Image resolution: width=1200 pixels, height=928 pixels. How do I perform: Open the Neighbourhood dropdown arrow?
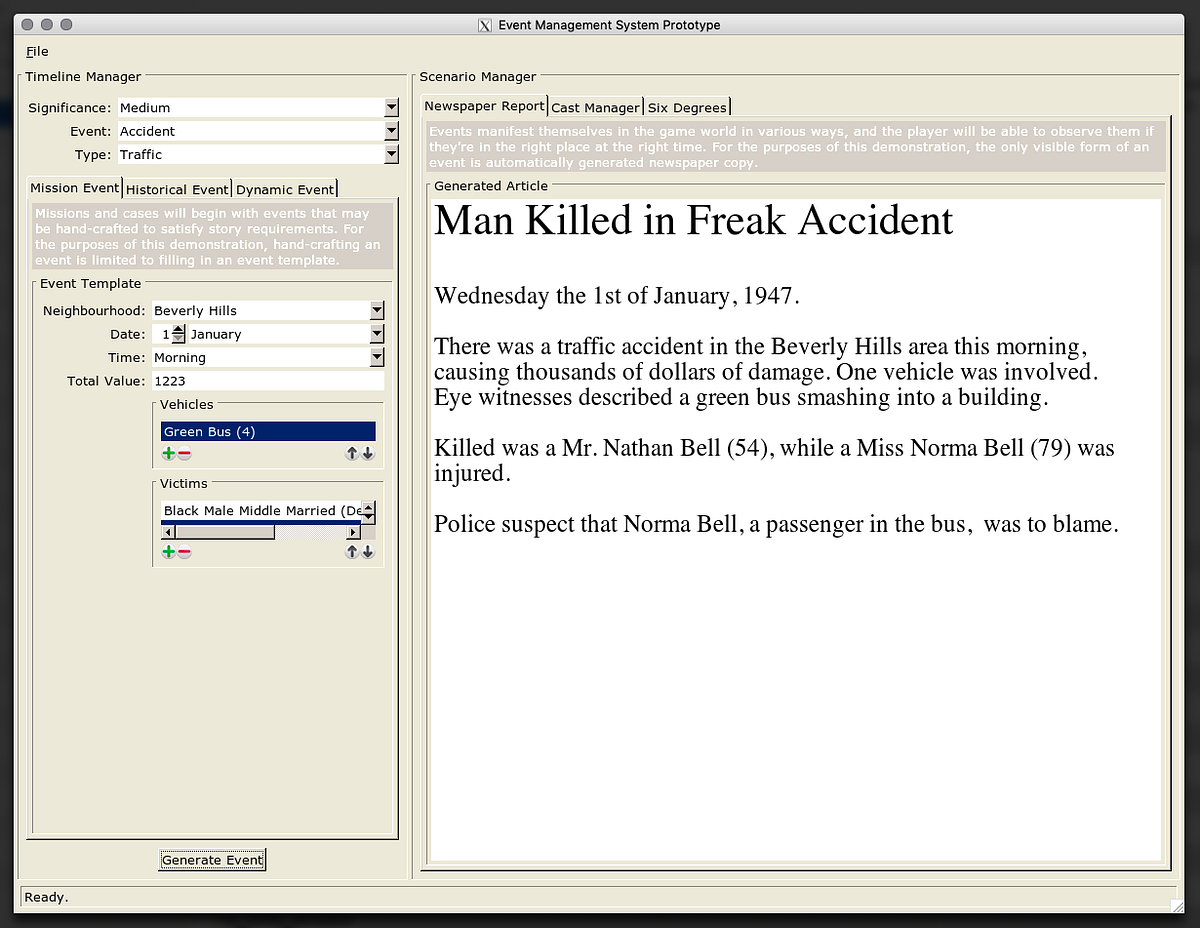tap(377, 310)
